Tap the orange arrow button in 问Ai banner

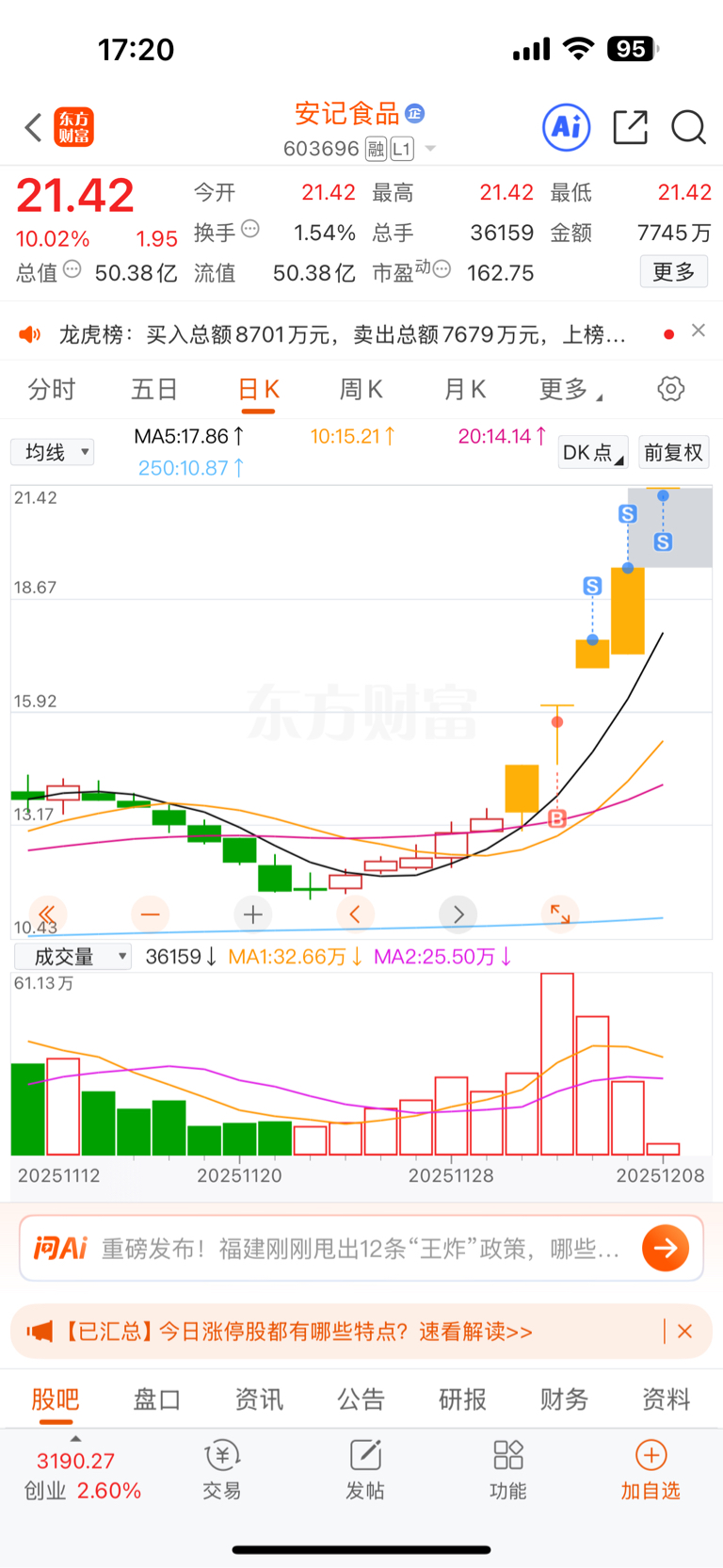pos(666,1249)
